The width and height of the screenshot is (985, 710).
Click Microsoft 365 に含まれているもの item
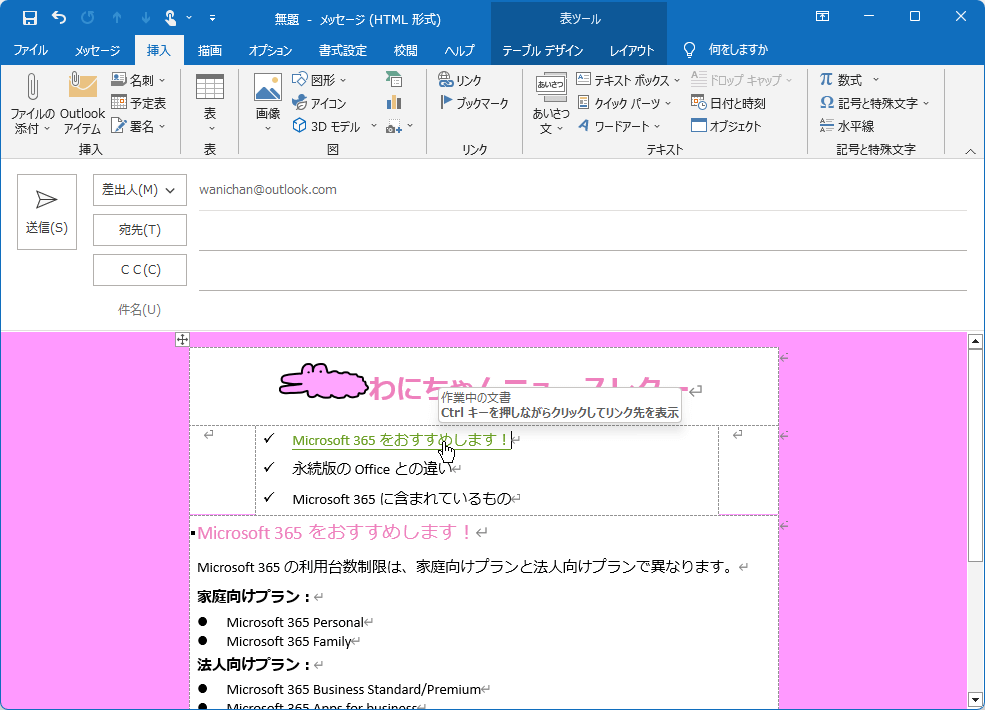[x=401, y=499]
